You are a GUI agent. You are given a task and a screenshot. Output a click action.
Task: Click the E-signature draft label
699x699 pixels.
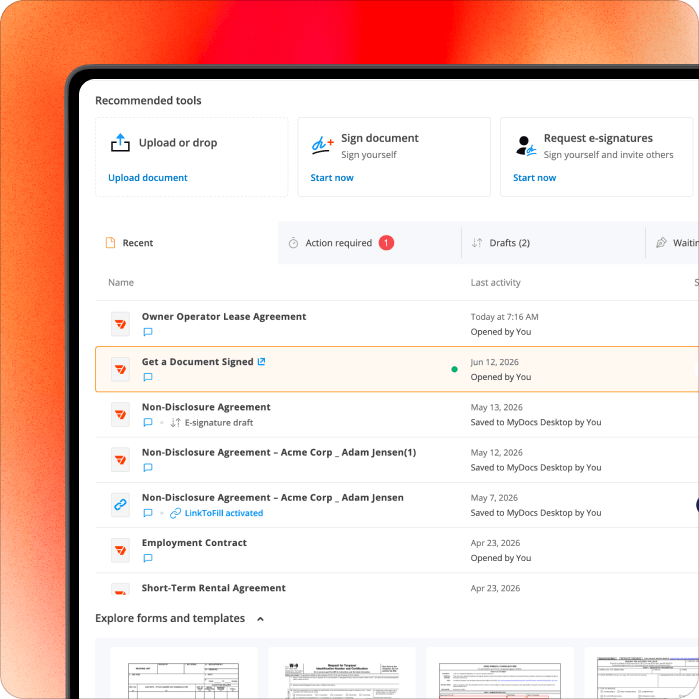coord(218,423)
